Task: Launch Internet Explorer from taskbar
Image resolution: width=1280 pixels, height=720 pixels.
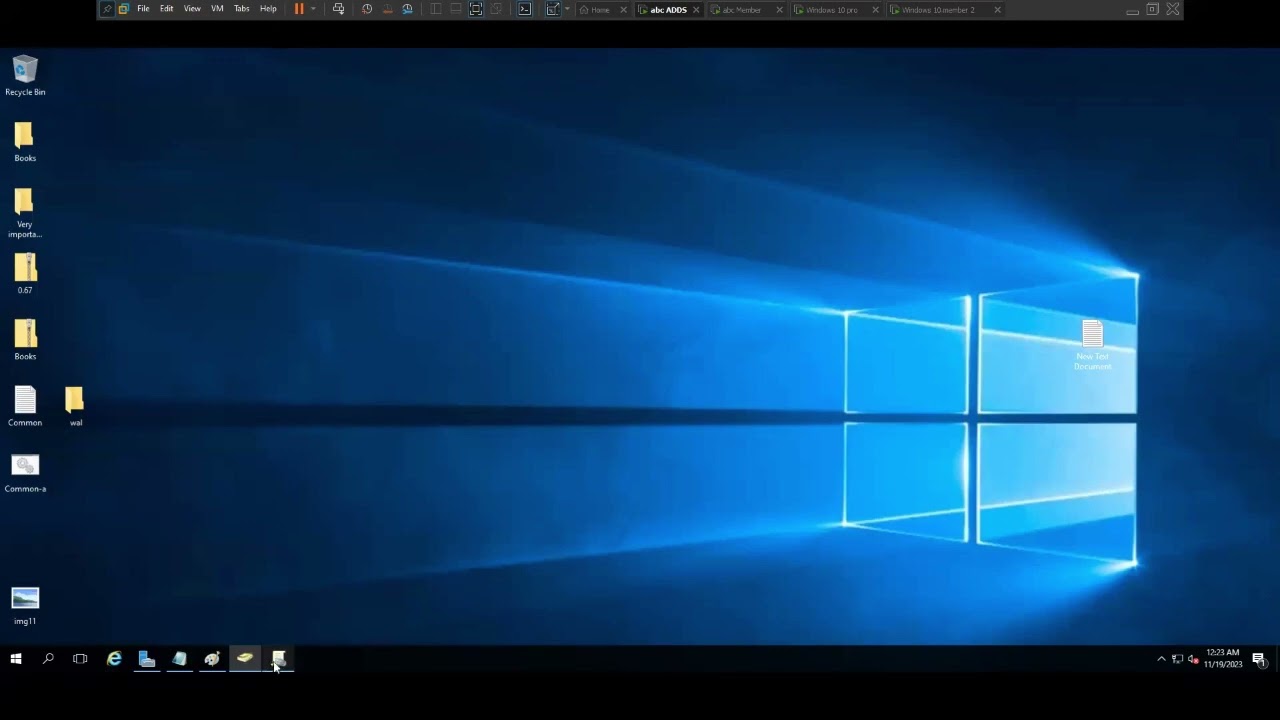Action: pos(114,659)
